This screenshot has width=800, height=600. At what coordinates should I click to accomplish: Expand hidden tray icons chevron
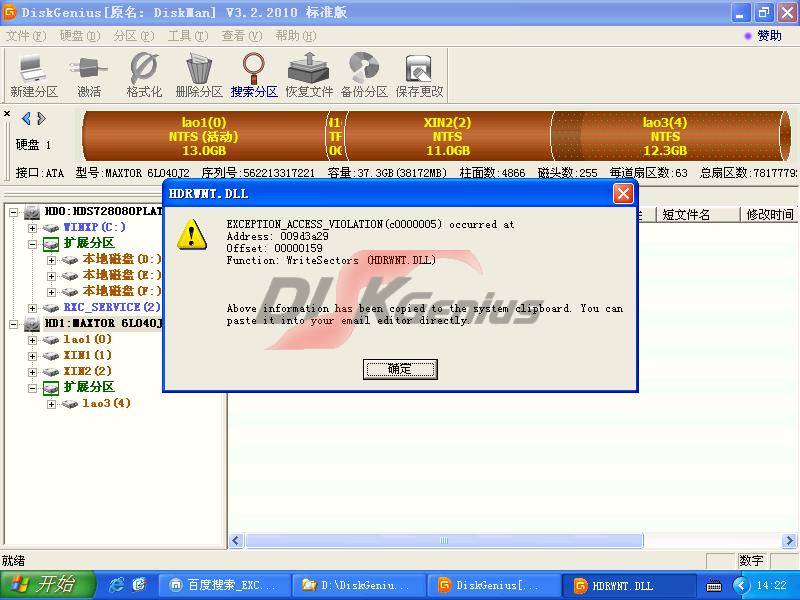(741, 585)
